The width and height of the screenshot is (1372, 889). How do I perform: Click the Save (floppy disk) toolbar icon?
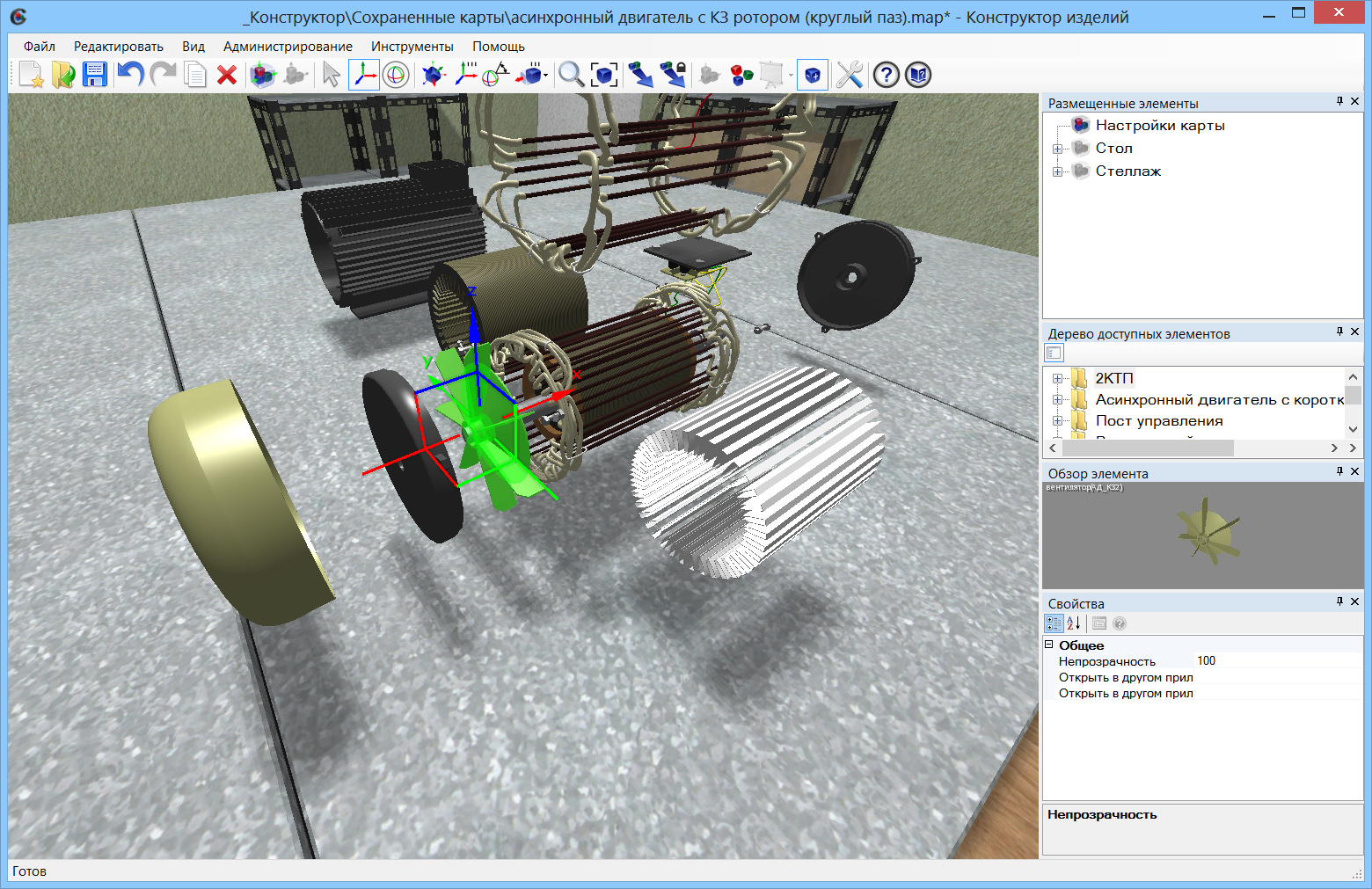[x=94, y=75]
